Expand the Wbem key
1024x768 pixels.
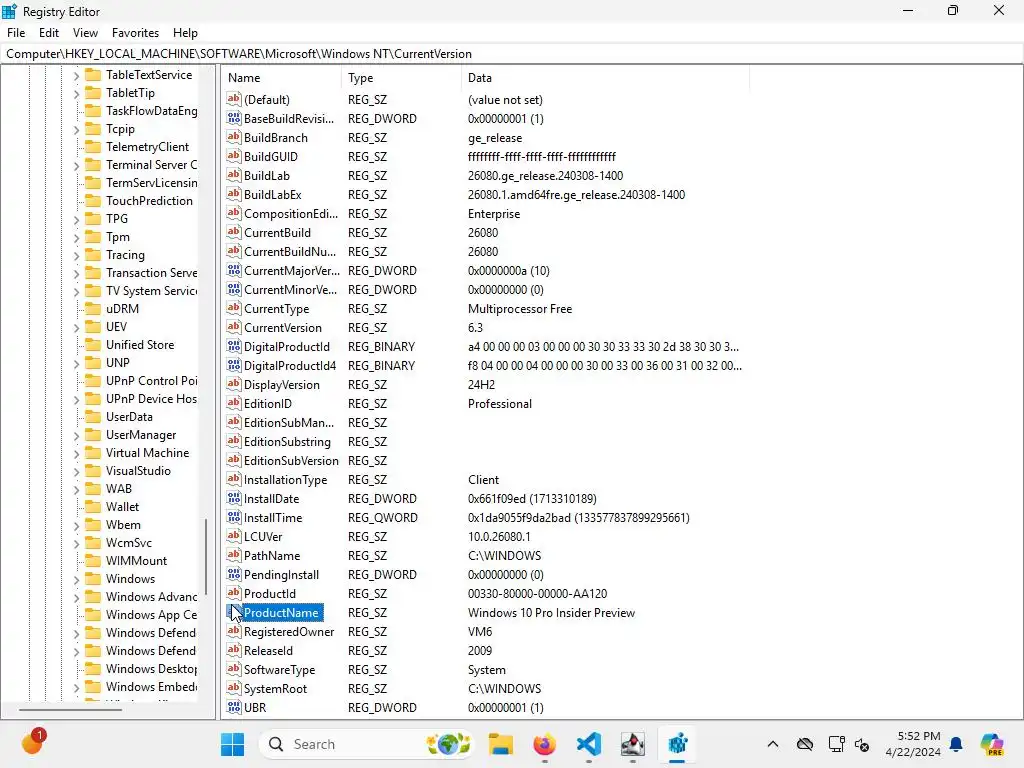coord(76,526)
